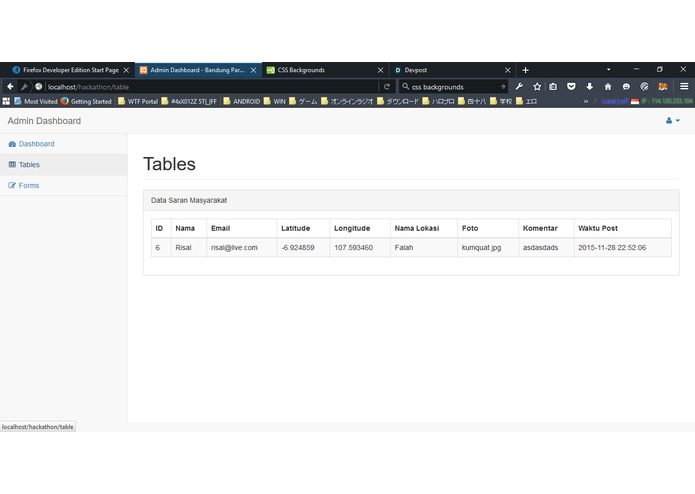
Task: Show more bookmarks chevron
Action: coord(586,101)
